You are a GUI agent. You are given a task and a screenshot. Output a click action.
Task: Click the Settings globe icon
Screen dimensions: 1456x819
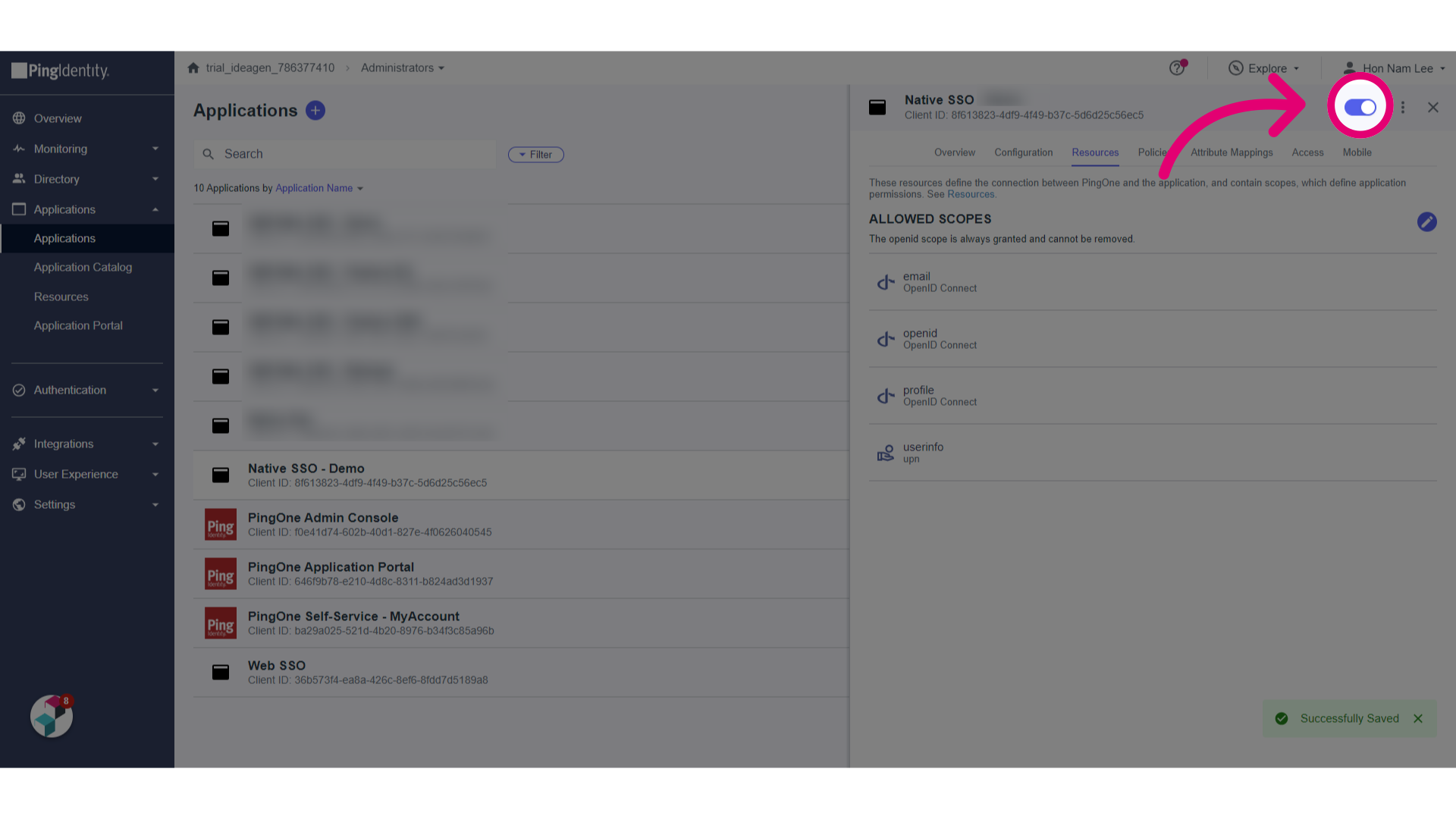(x=19, y=504)
